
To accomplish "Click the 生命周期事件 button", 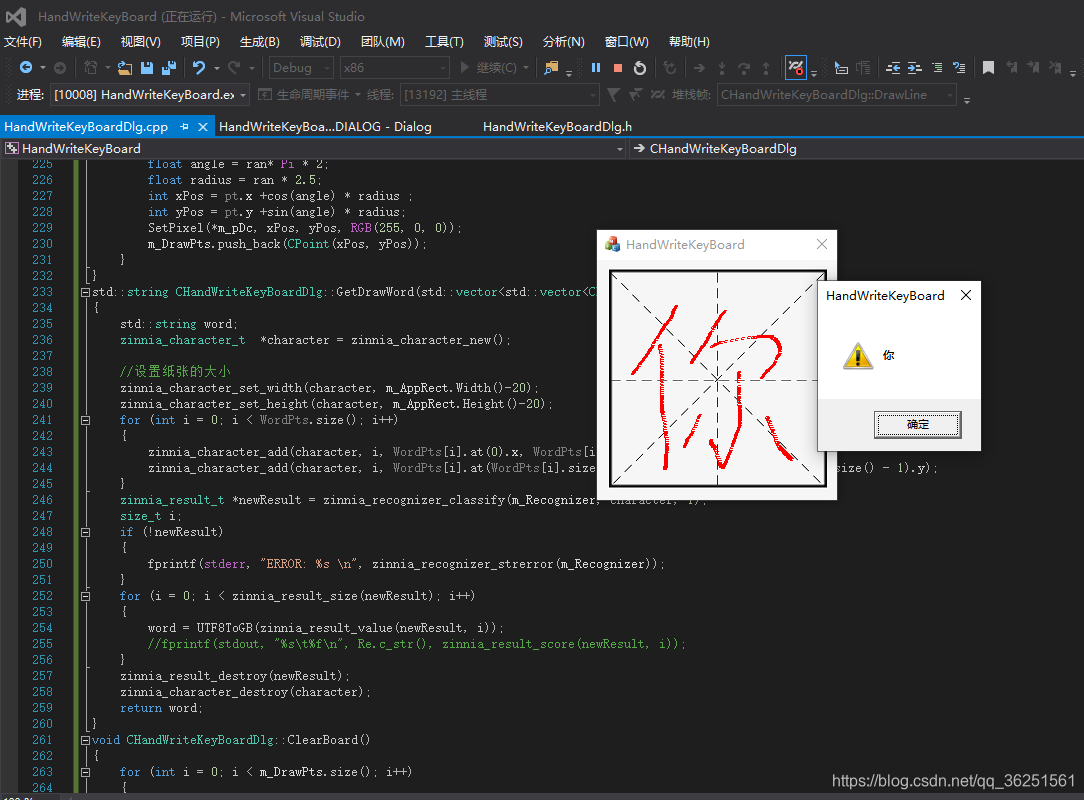I will click(309, 95).
